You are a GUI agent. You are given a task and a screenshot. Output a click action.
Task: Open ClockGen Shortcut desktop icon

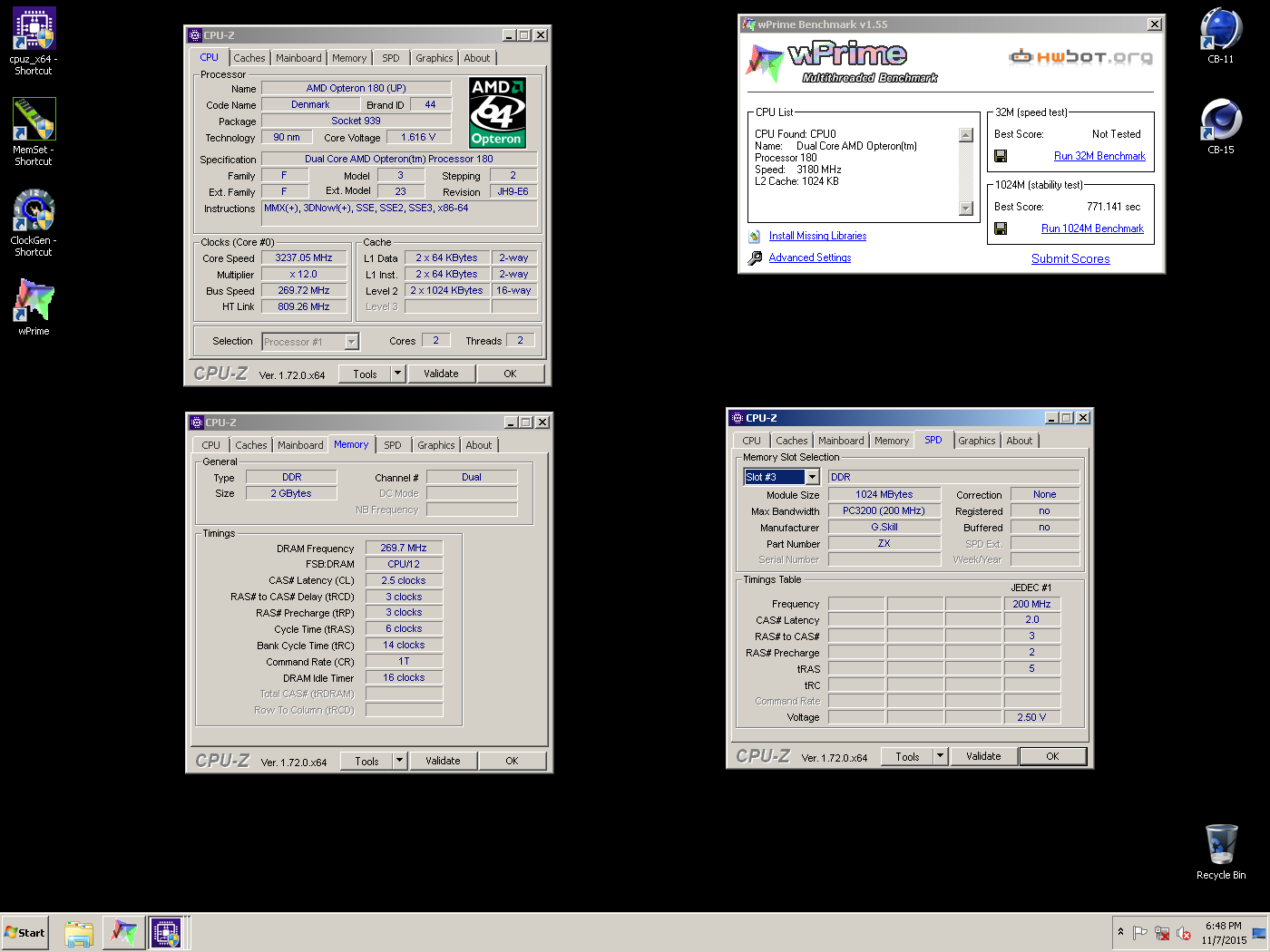[34, 223]
